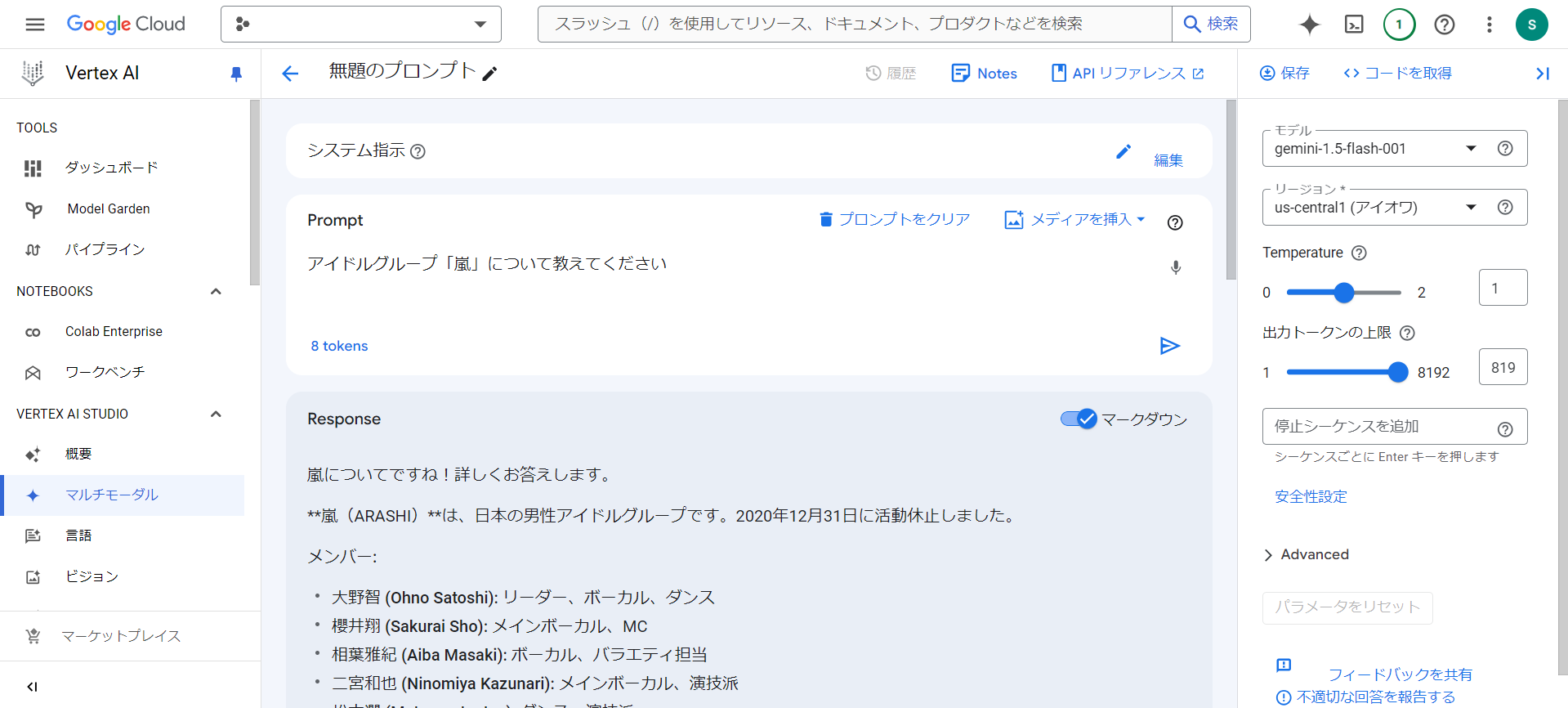The image size is (1568, 708).
Task: Click the Notes button
Action: [984, 74]
